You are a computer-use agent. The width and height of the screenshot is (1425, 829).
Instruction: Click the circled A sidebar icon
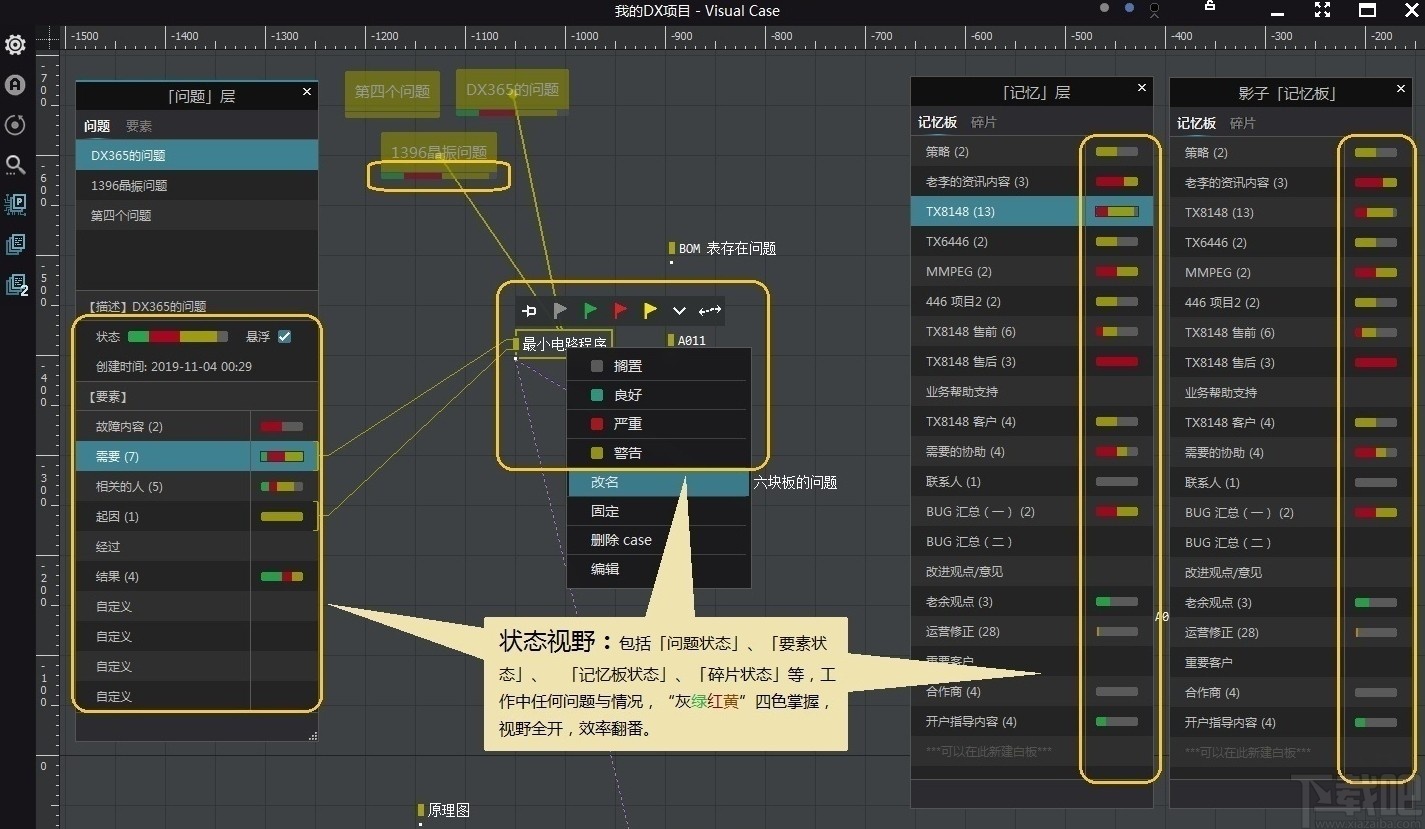[15, 85]
